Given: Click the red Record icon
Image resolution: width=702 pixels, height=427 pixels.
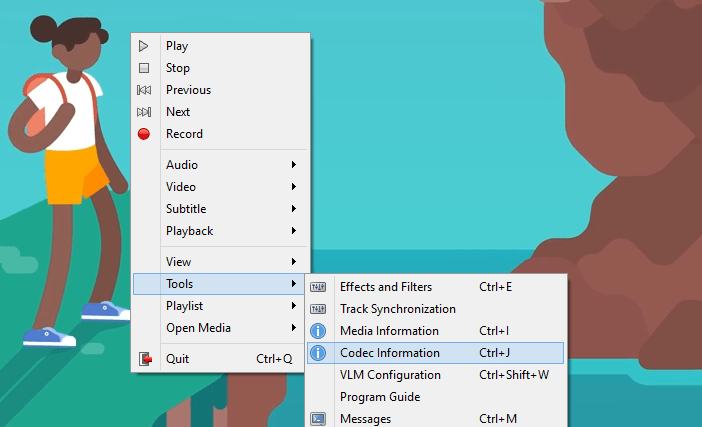Looking at the screenshot, I should [x=144, y=134].
